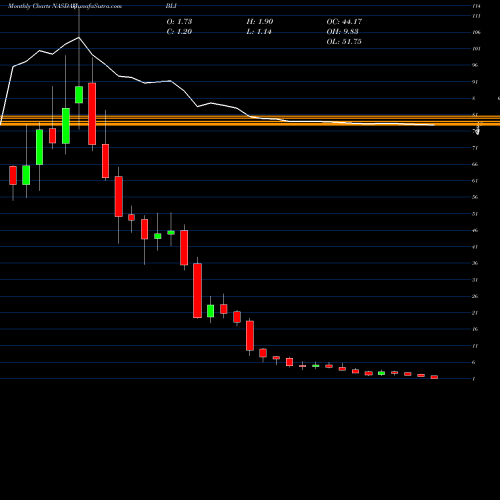This screenshot has width=500, height=500.
Task: Click the '56' price axis label
Action: point(475,197)
